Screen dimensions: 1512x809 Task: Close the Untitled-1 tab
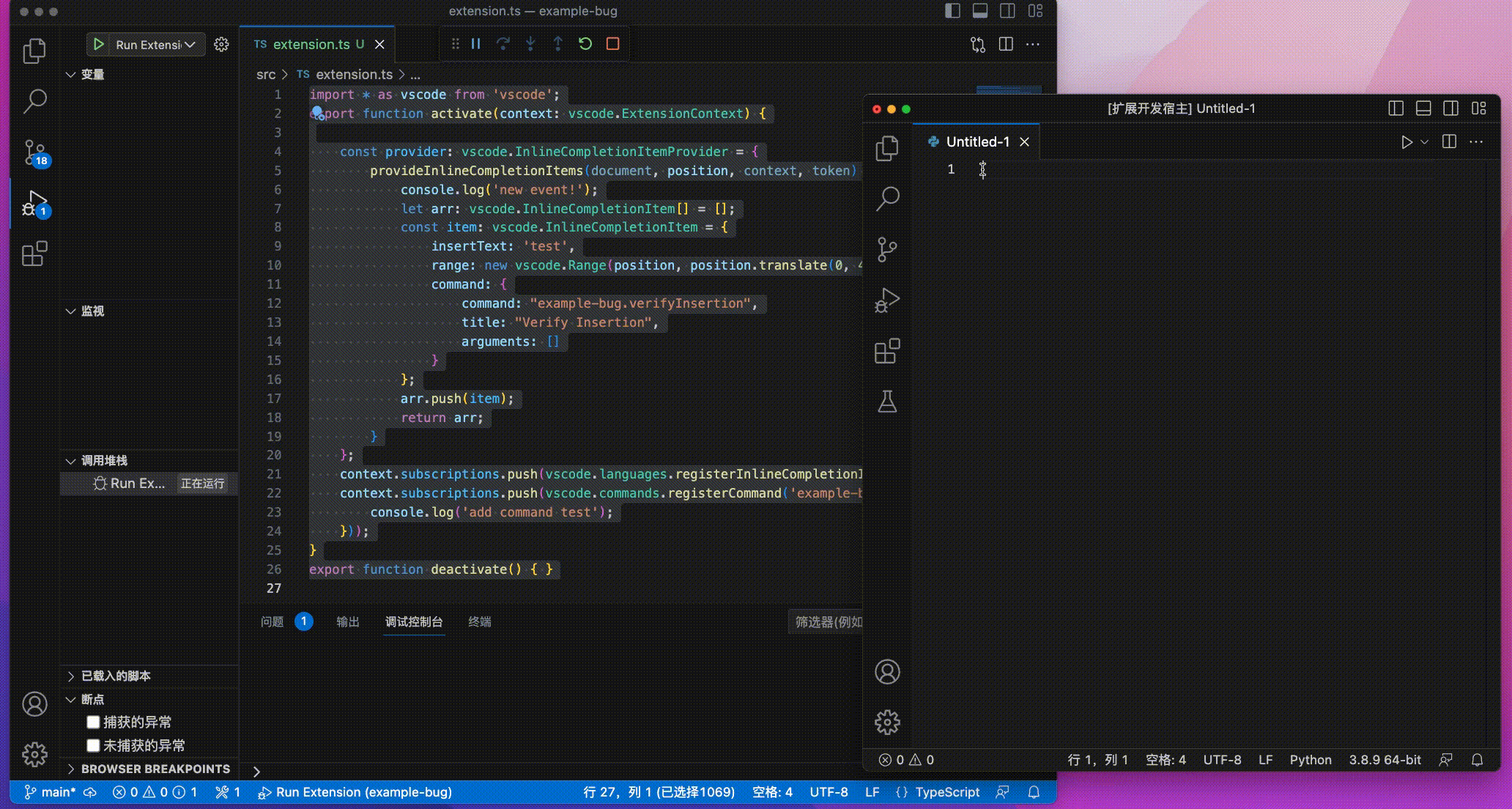click(x=1025, y=142)
